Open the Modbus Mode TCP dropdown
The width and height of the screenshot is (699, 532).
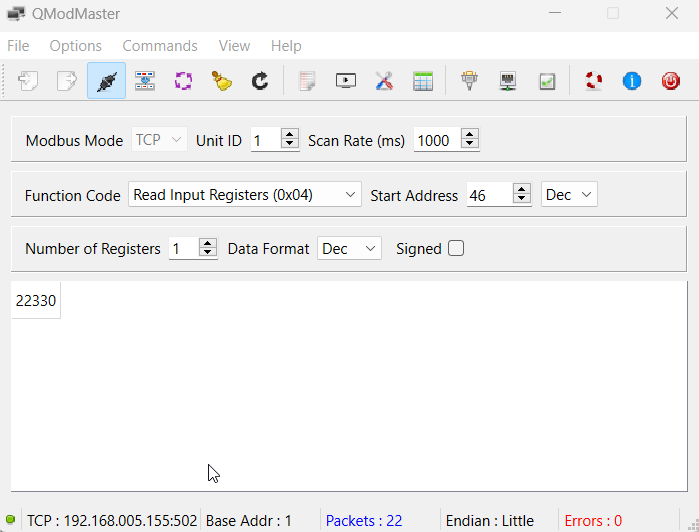tap(159, 140)
